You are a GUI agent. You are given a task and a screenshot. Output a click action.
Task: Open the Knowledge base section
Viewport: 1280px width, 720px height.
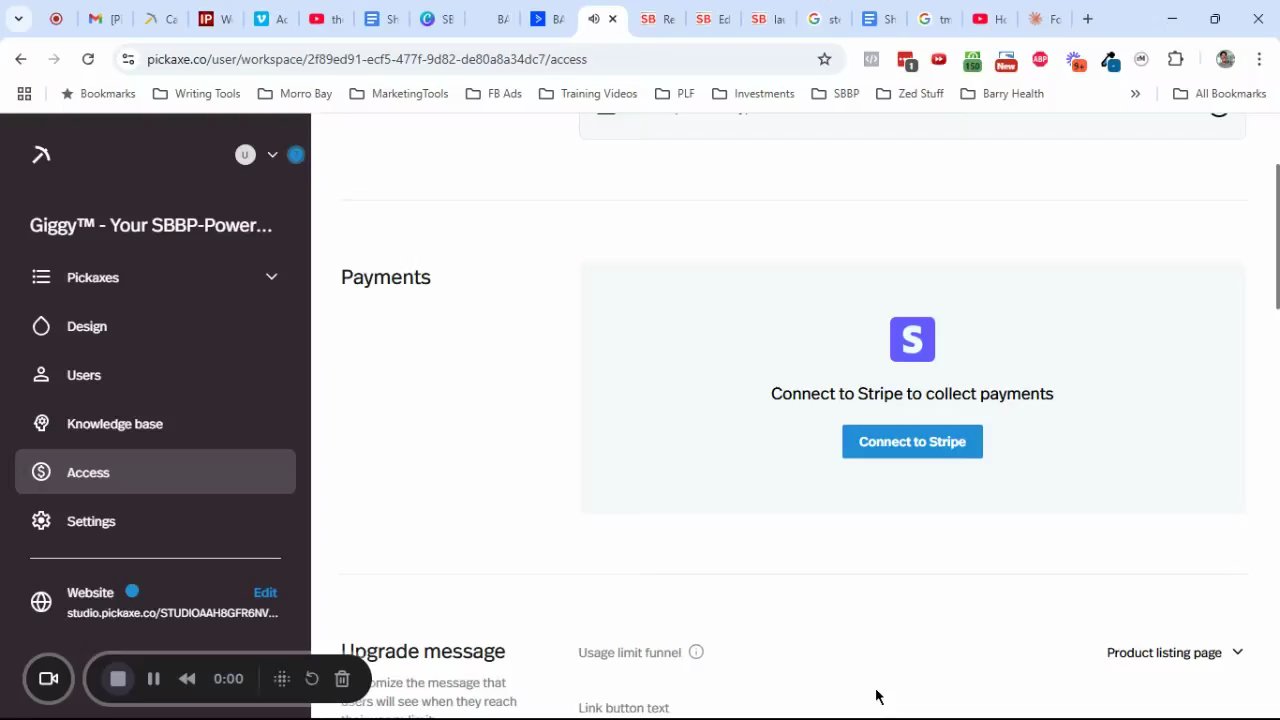coord(115,424)
